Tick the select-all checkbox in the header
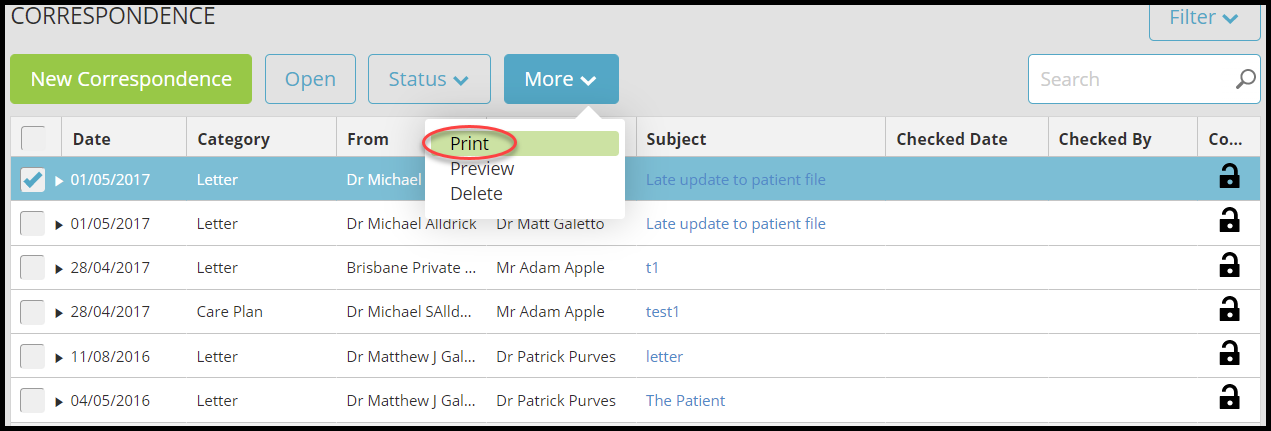 point(33,138)
